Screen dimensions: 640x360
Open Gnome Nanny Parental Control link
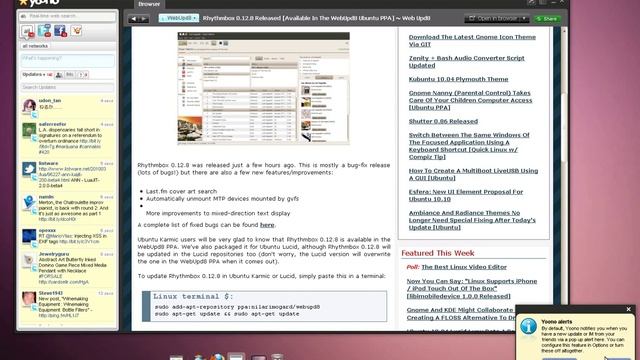tap(470, 100)
